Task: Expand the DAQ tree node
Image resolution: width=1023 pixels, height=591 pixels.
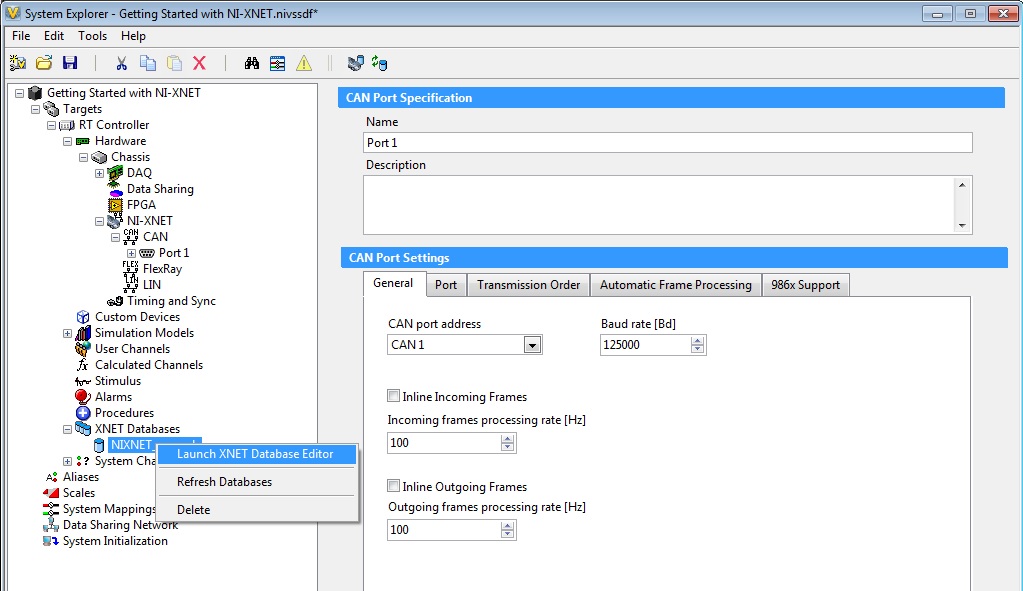Action: (x=99, y=173)
